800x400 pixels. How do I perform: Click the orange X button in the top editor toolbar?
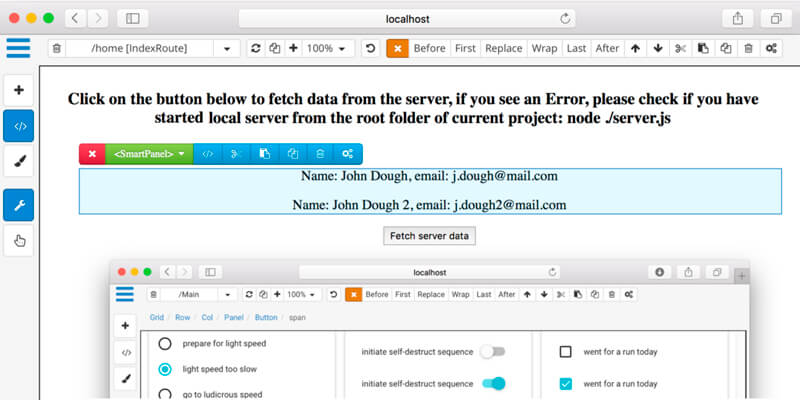397,48
